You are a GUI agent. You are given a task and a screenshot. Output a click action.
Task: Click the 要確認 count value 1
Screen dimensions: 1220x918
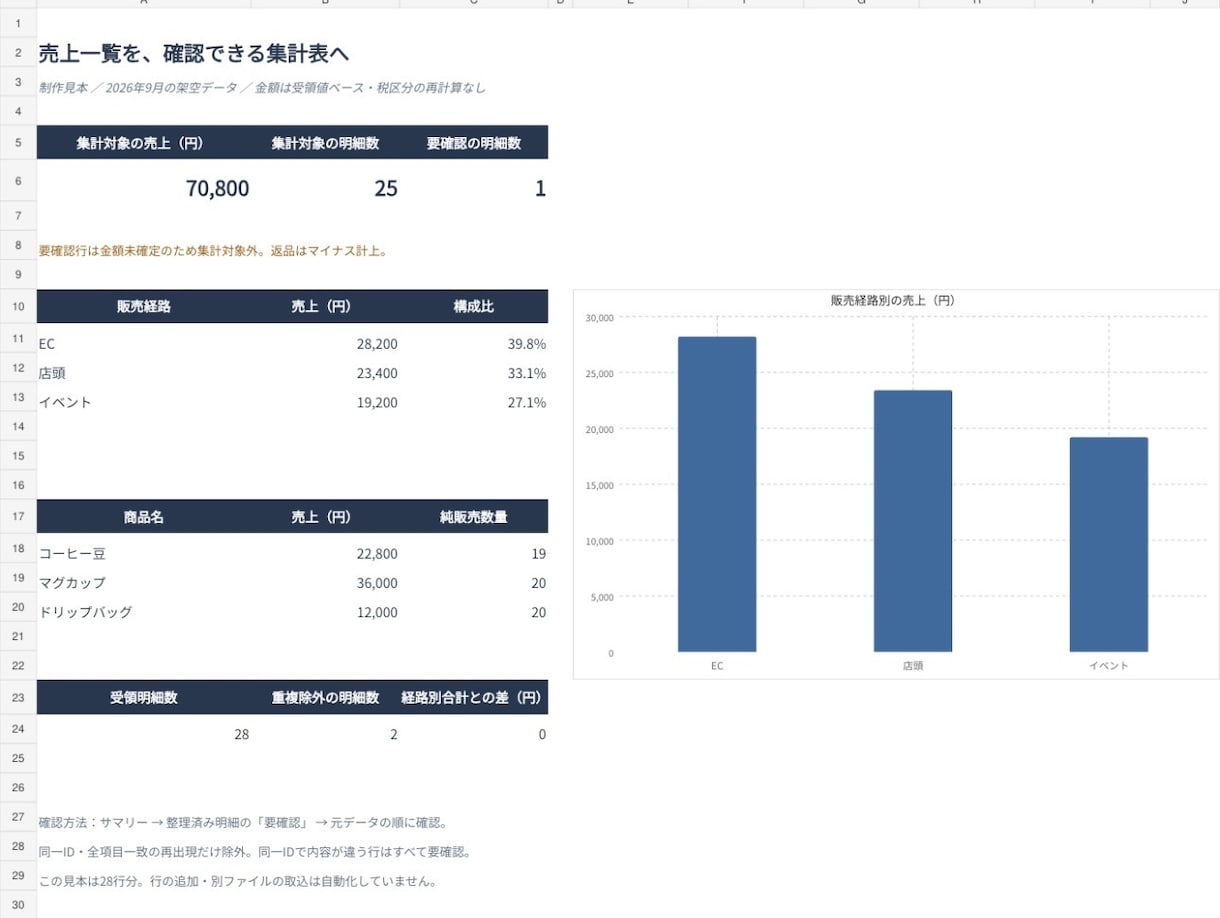tap(540, 188)
